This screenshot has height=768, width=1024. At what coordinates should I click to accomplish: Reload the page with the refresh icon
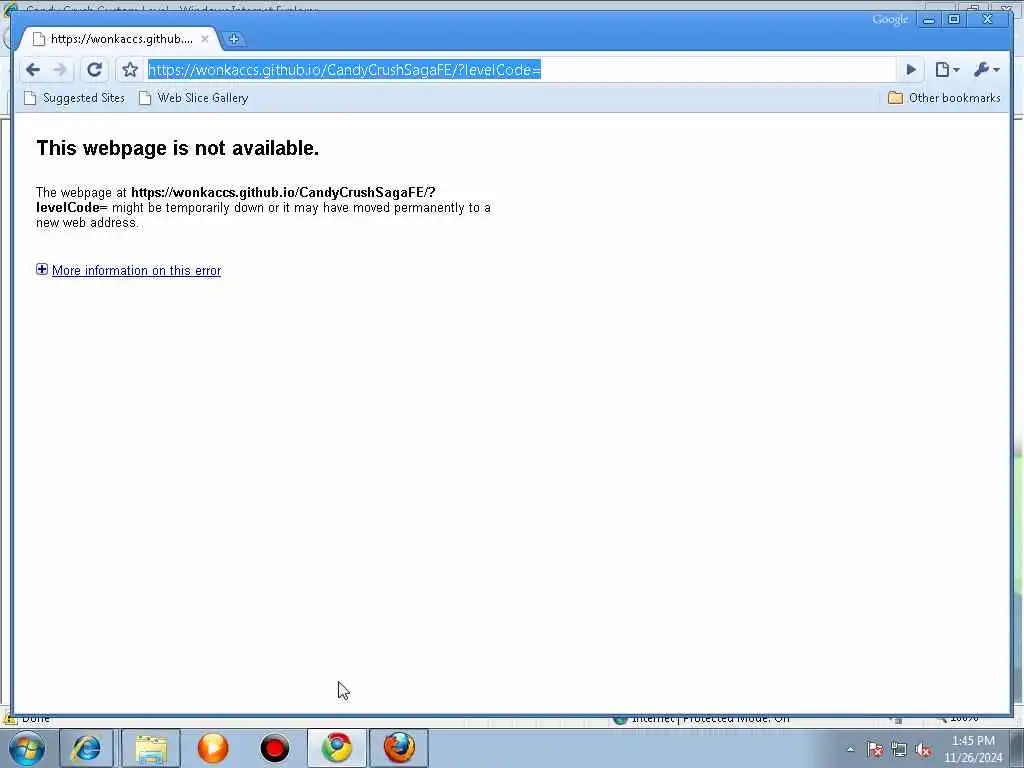95,69
